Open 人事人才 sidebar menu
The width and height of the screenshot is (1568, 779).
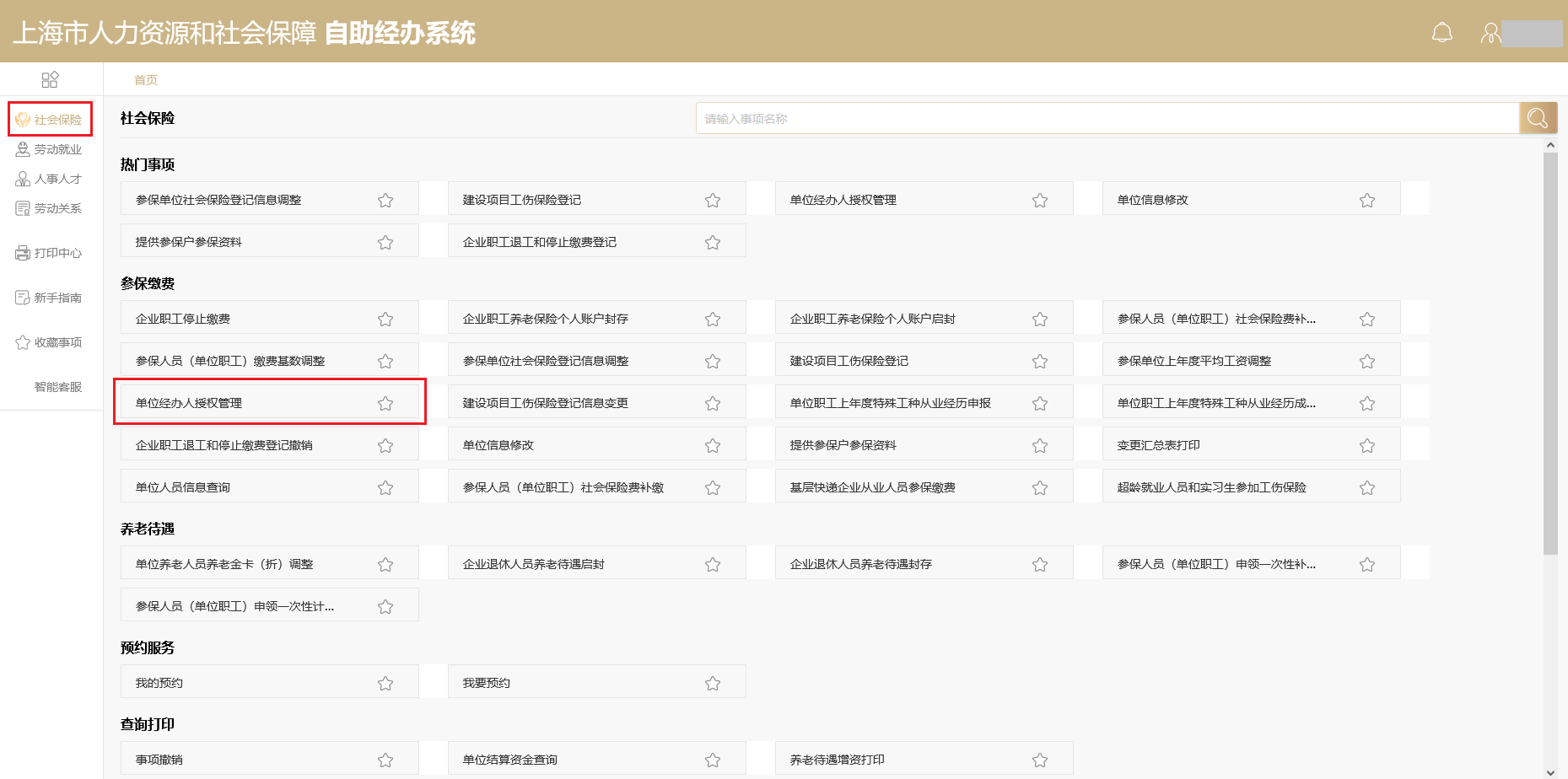50,179
